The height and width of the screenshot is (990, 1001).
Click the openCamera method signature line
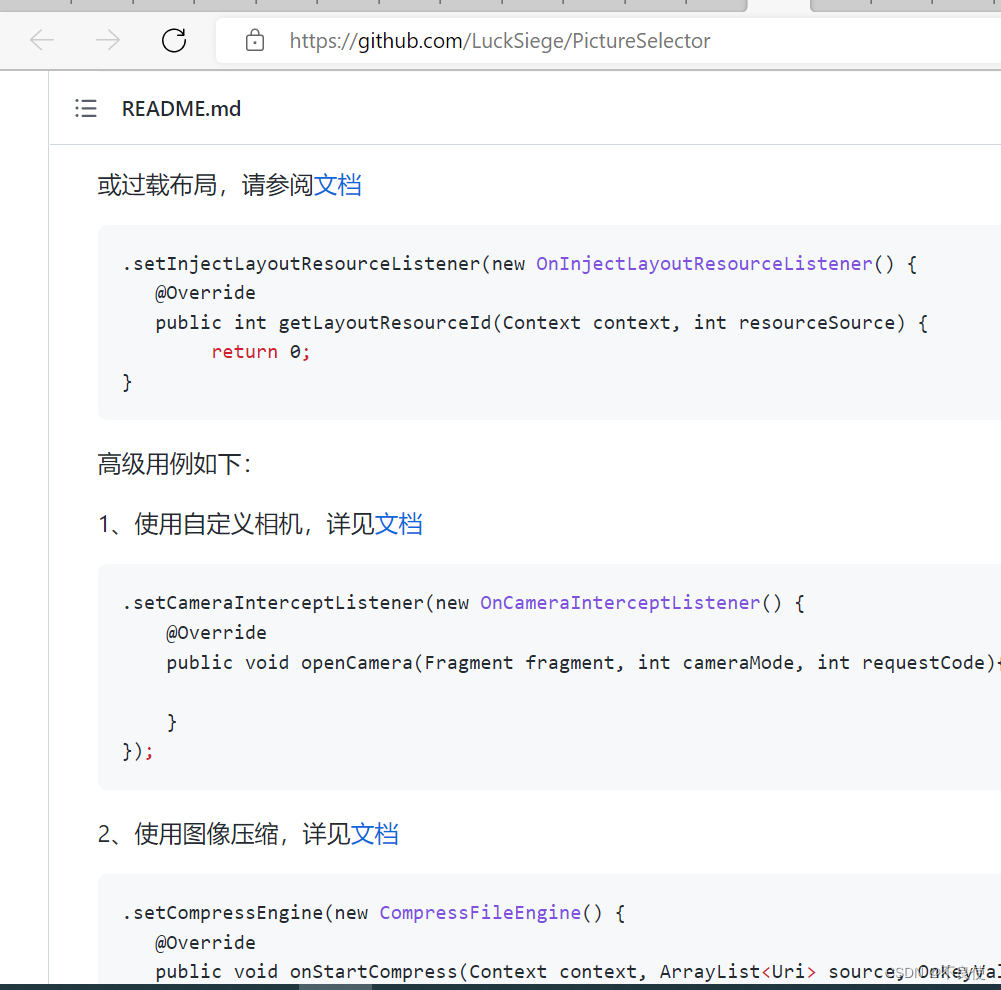(582, 663)
